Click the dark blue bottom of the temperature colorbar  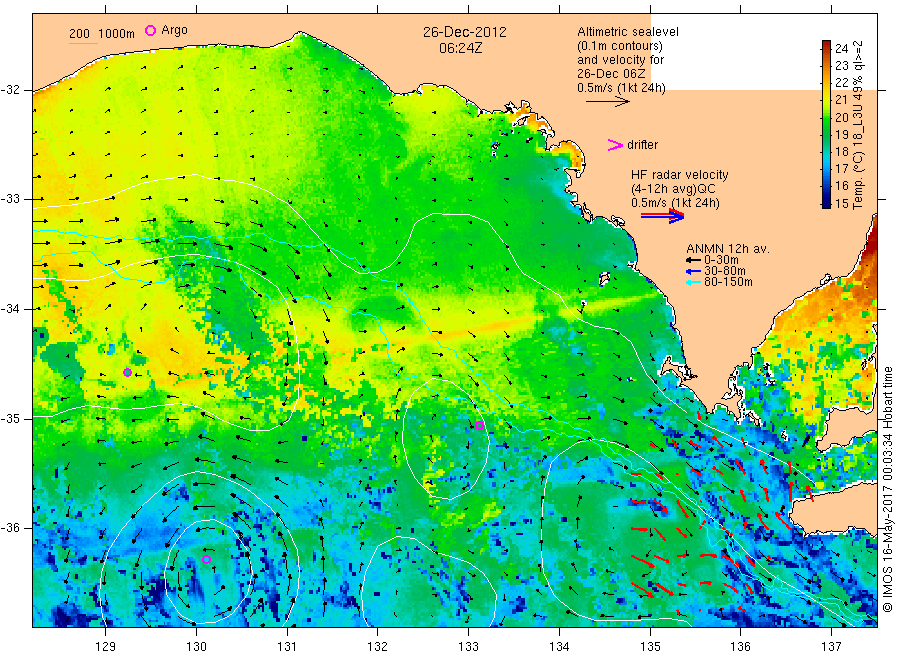pyautogui.click(x=827, y=202)
